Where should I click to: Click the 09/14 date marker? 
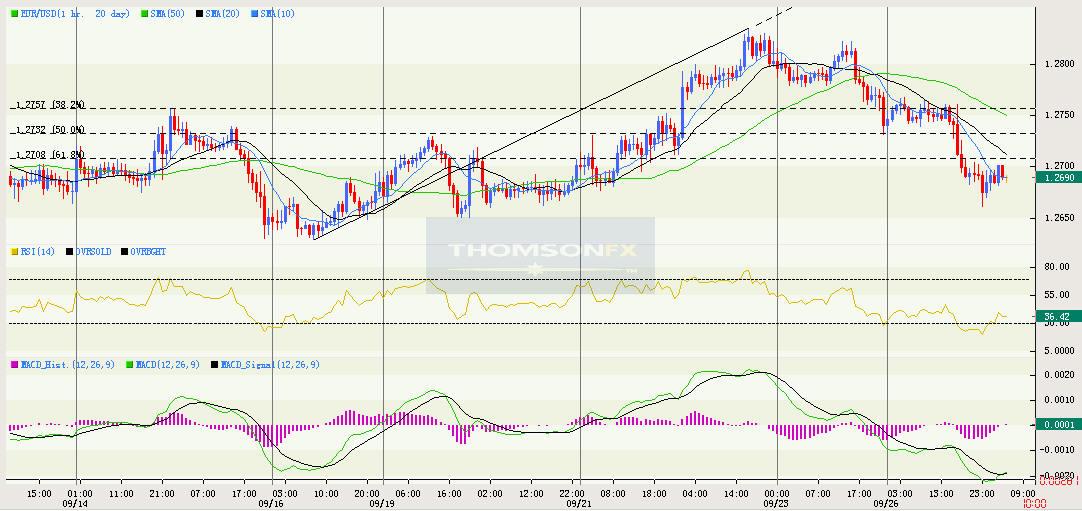[x=77, y=503]
